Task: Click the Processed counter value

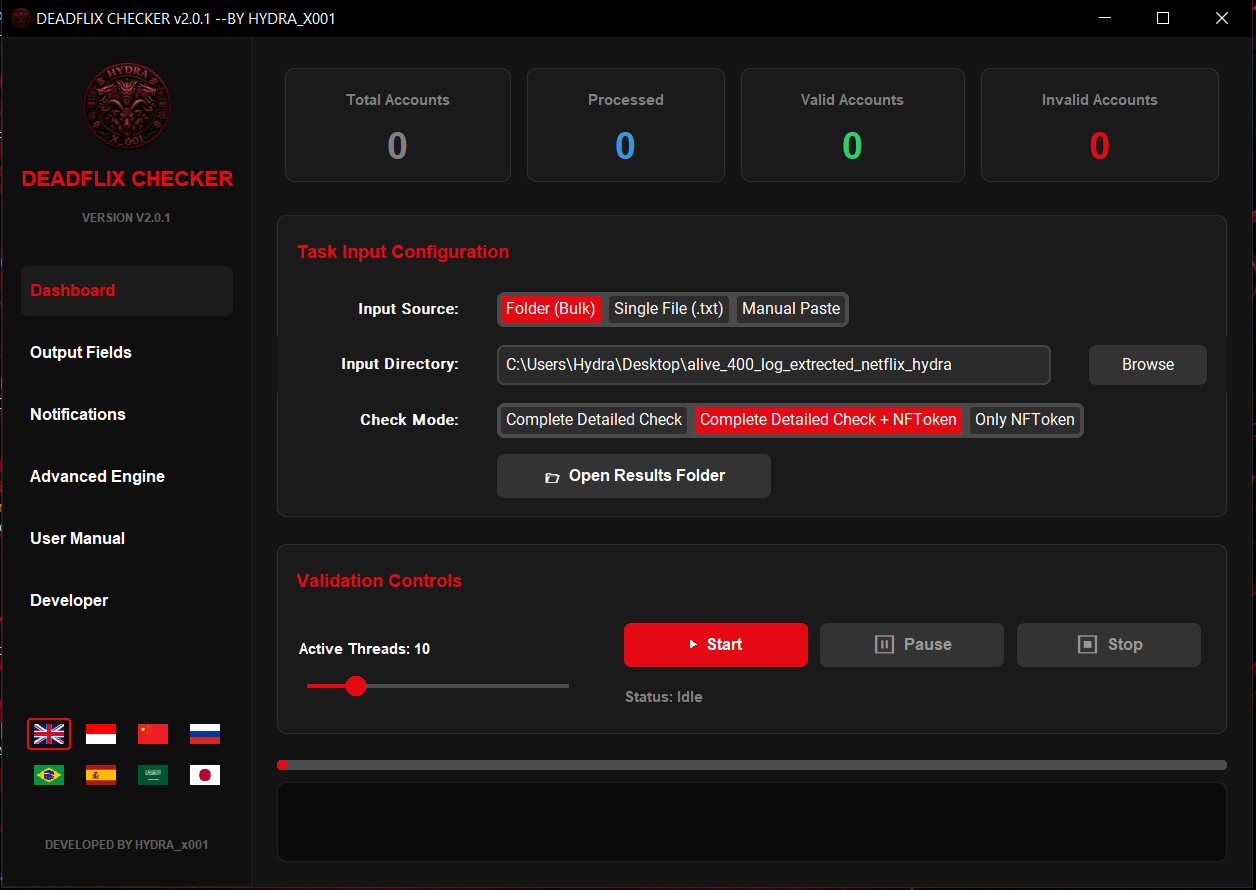Action: pos(625,147)
